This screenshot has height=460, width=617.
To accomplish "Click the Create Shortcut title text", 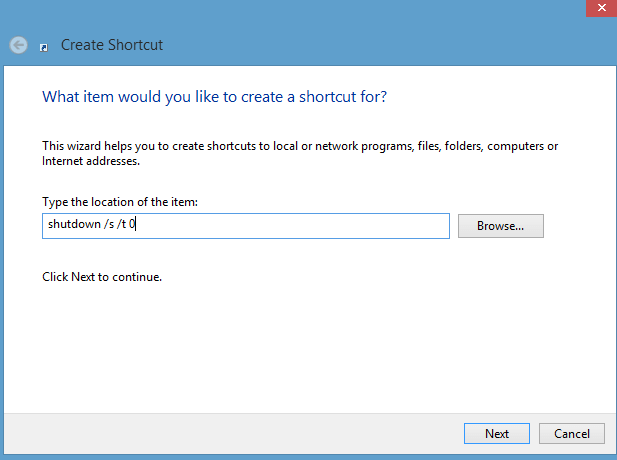I will click(x=112, y=45).
